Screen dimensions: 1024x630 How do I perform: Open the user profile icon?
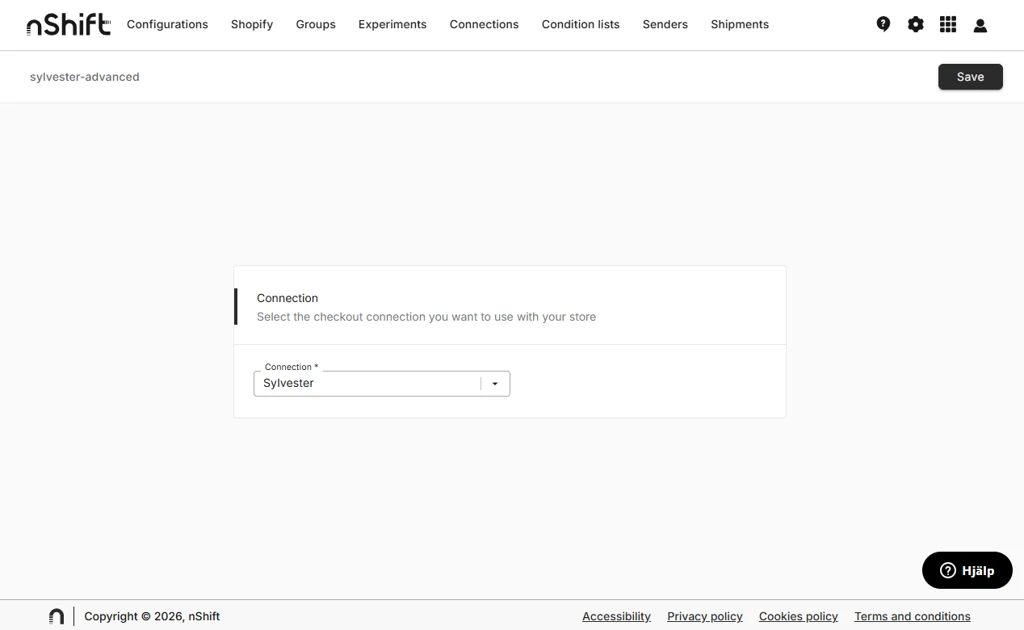tap(980, 23)
